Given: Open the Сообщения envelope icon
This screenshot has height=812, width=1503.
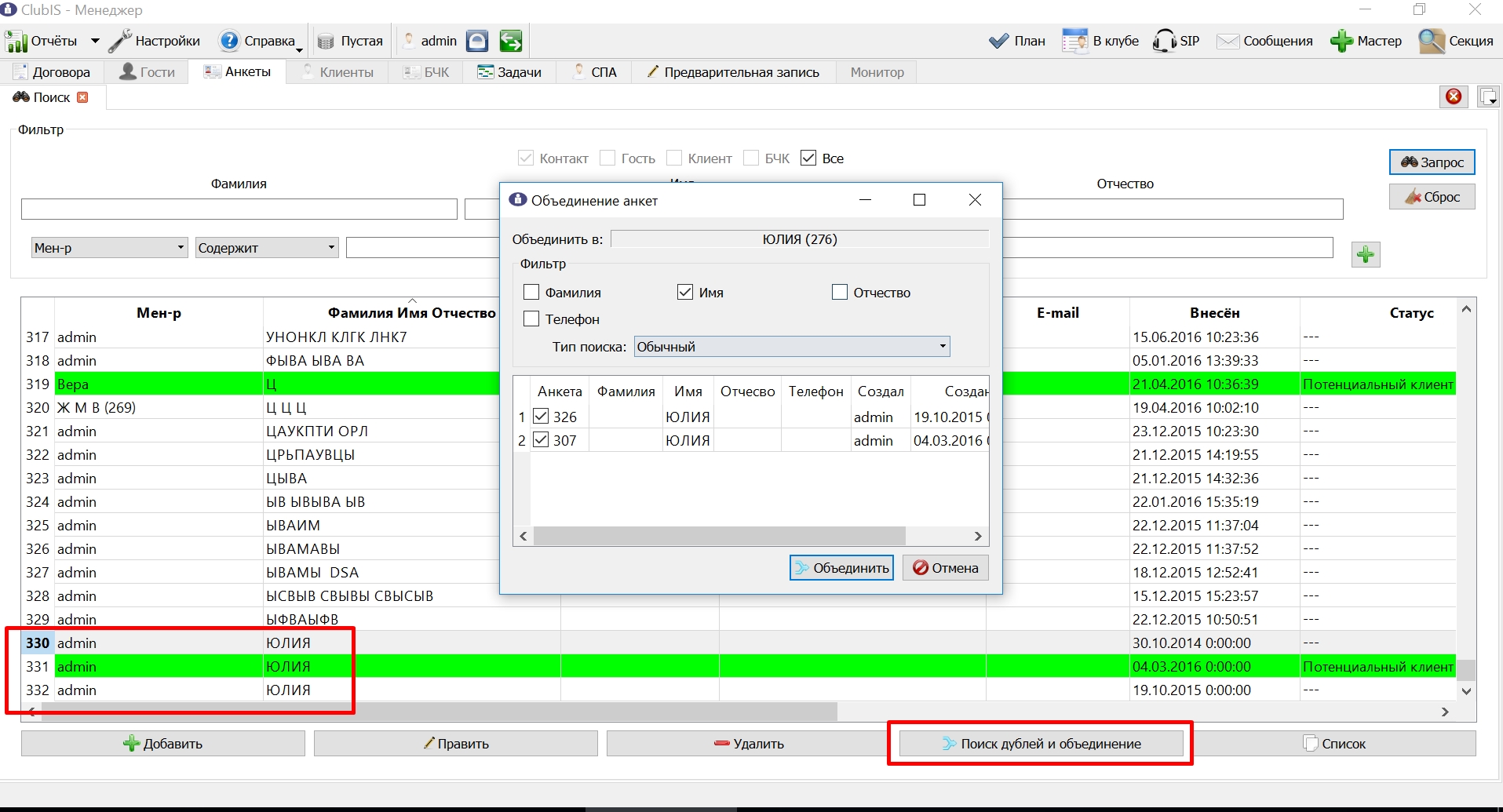Looking at the screenshot, I should [1228, 41].
